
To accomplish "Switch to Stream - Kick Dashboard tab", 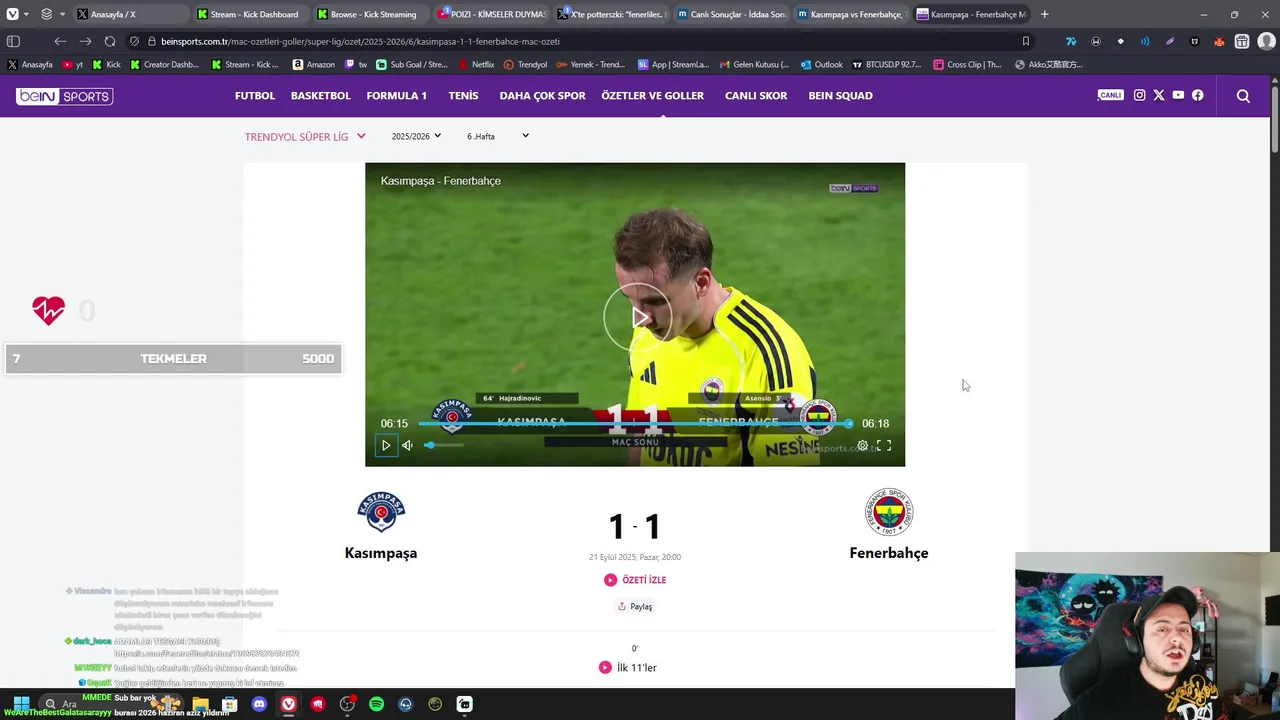I will 248,14.
